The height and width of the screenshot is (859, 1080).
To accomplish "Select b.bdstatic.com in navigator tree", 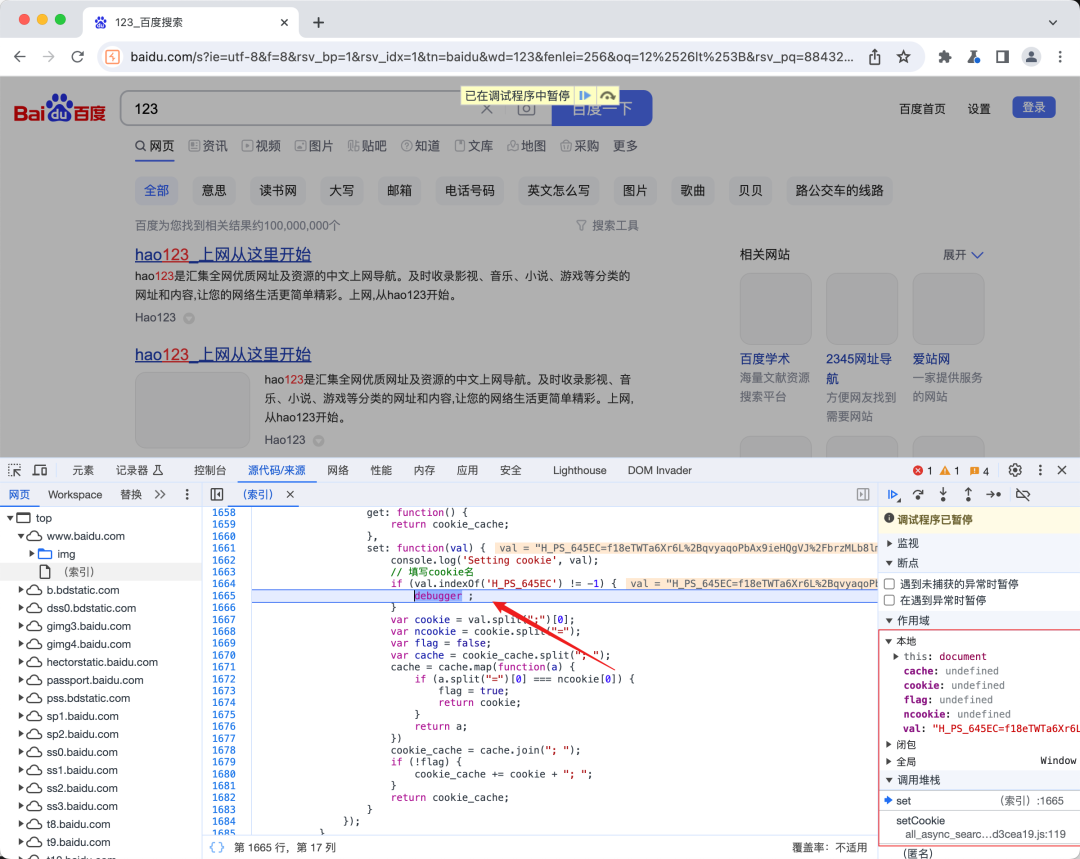I will 83,590.
